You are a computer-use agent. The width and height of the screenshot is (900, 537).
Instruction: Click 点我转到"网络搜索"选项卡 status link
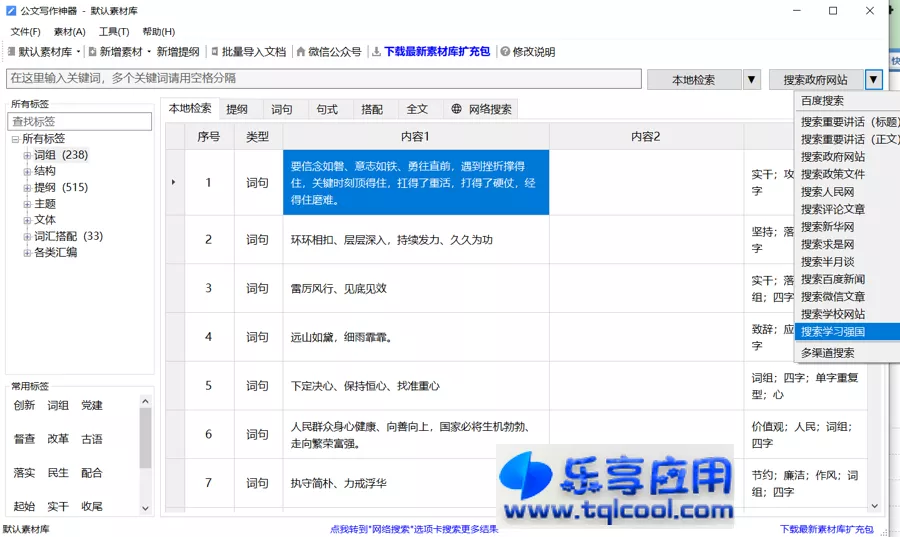click(x=414, y=530)
